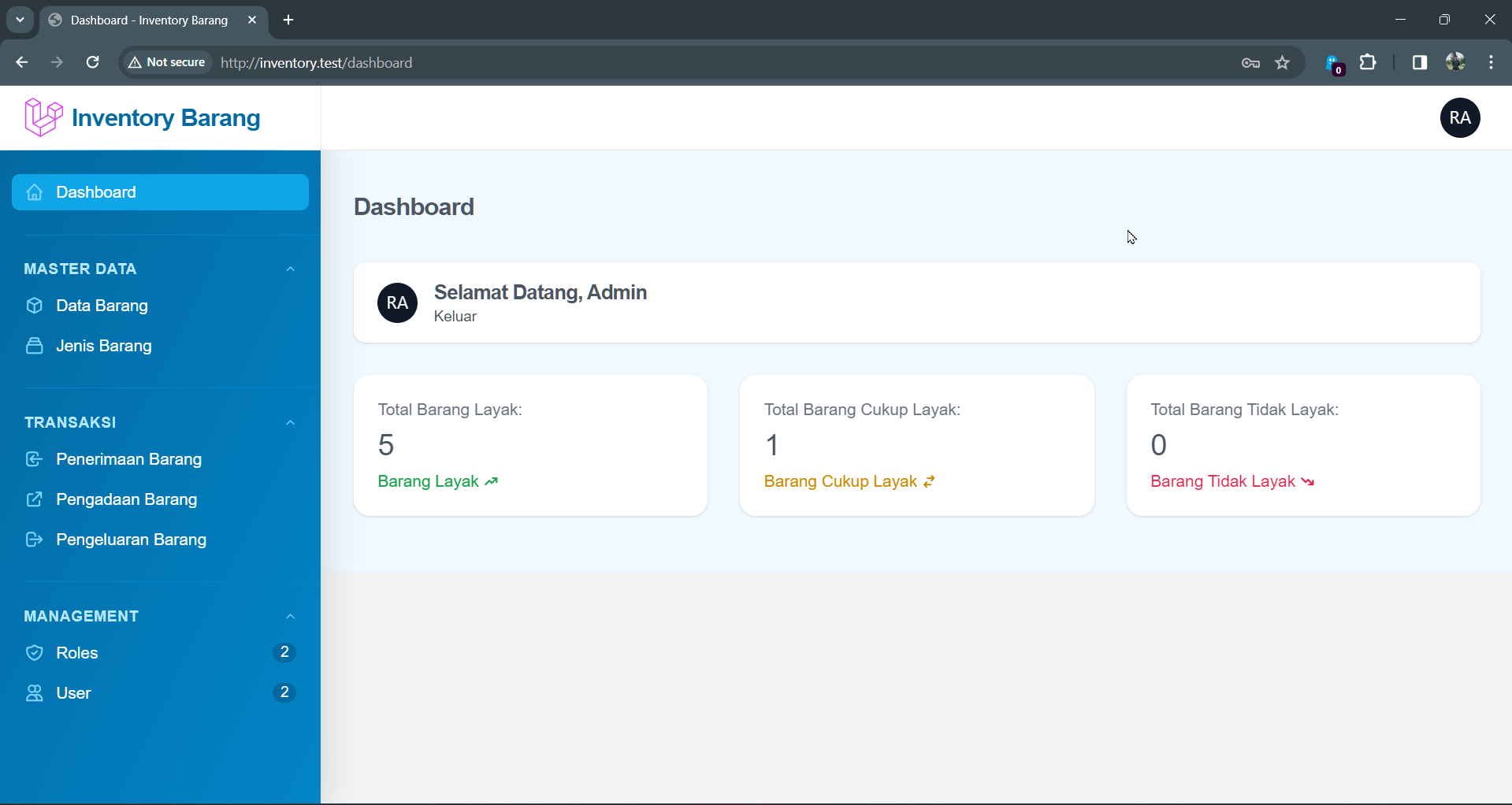Open the Chrome profile avatar icon
This screenshot has width=1512, height=805.
click(x=1455, y=62)
